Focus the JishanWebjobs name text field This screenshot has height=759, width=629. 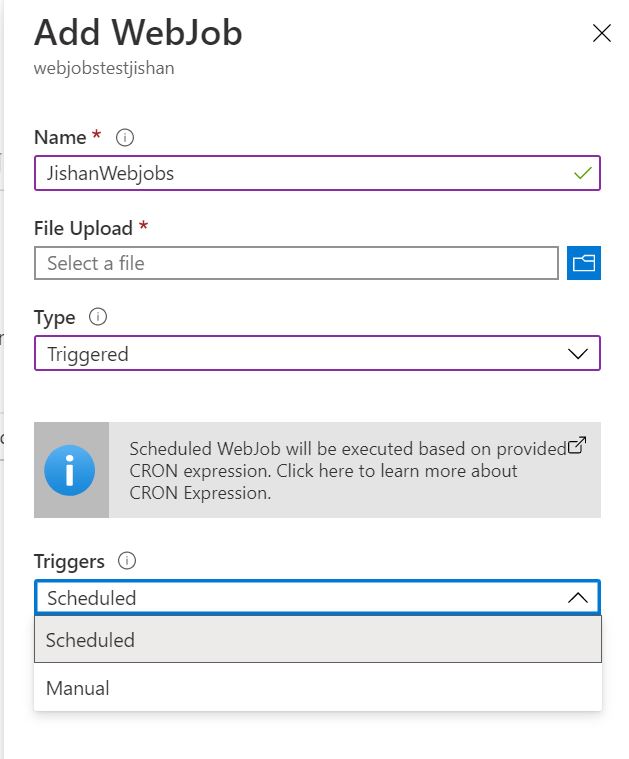pyautogui.click(x=317, y=173)
